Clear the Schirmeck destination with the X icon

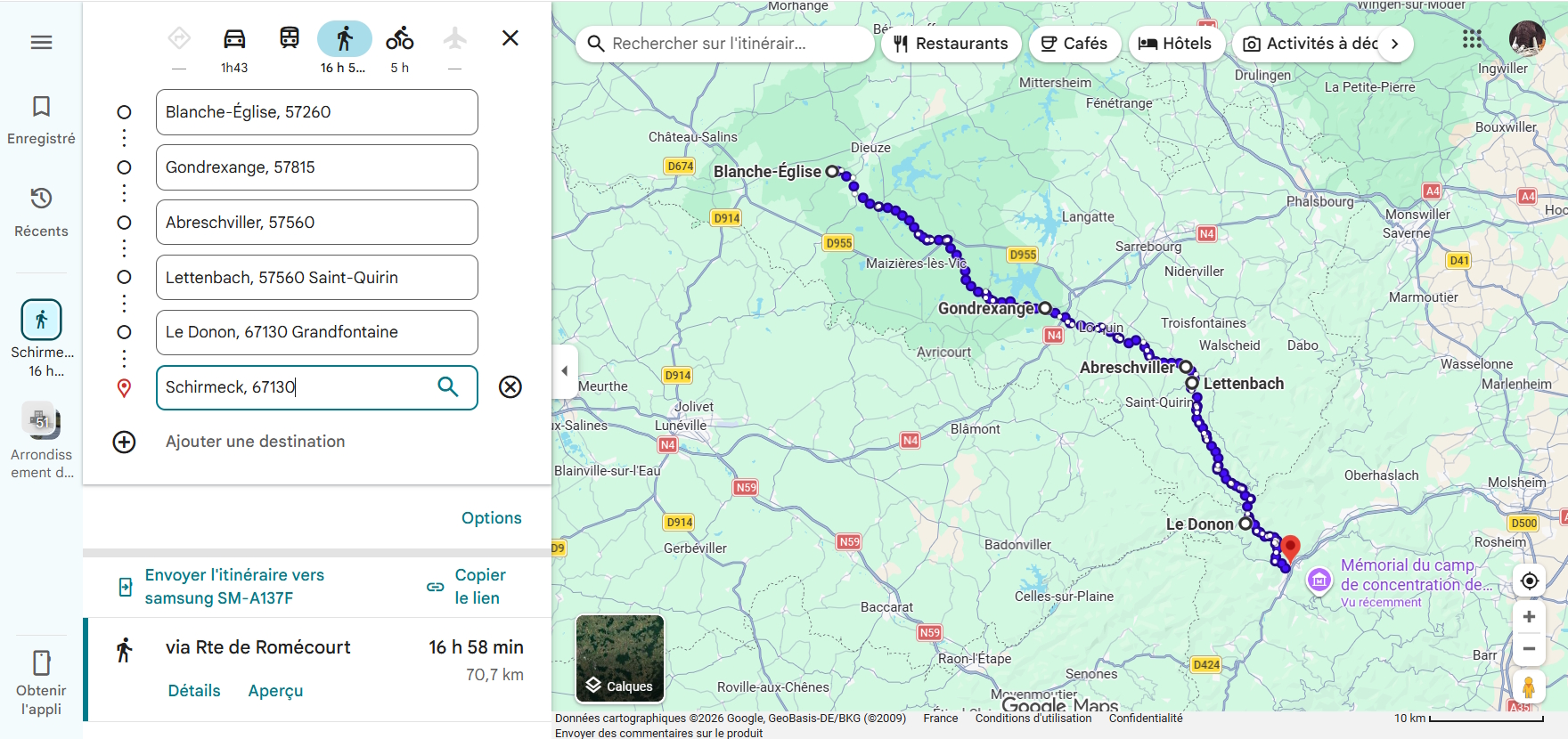pos(510,387)
